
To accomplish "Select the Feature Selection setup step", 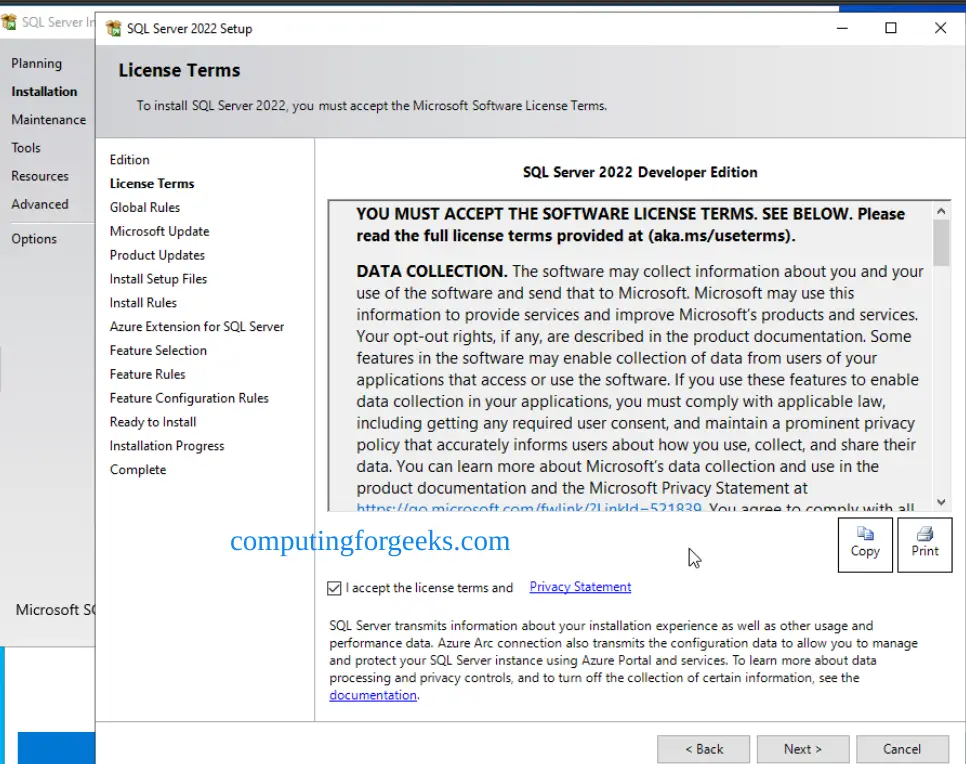I will point(158,351).
